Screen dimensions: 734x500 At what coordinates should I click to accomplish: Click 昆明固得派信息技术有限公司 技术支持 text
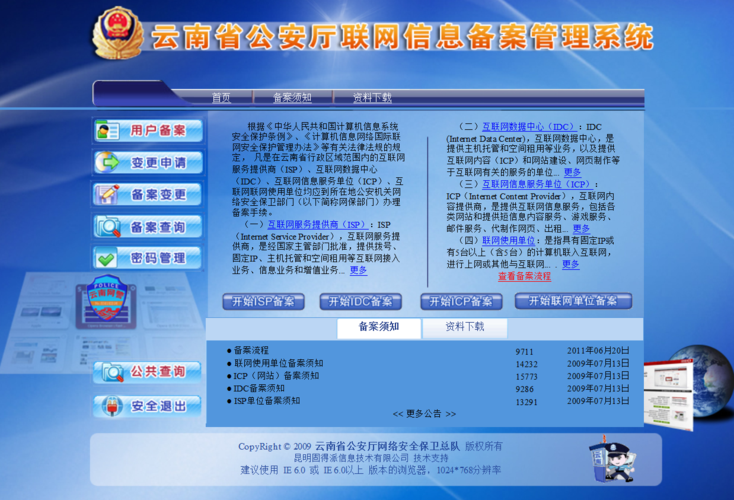(371, 458)
